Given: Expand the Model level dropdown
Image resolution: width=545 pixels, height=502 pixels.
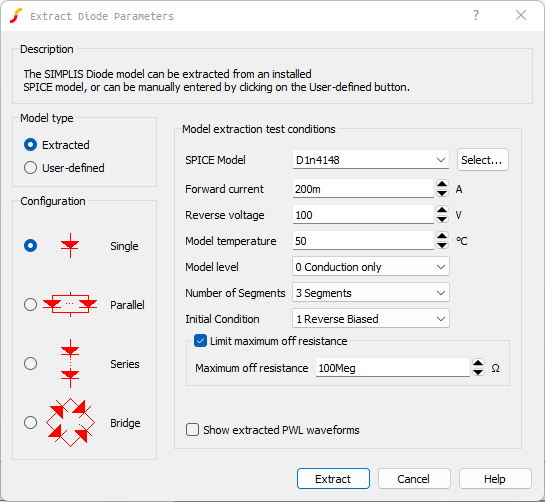Looking at the screenshot, I should pos(371,267).
